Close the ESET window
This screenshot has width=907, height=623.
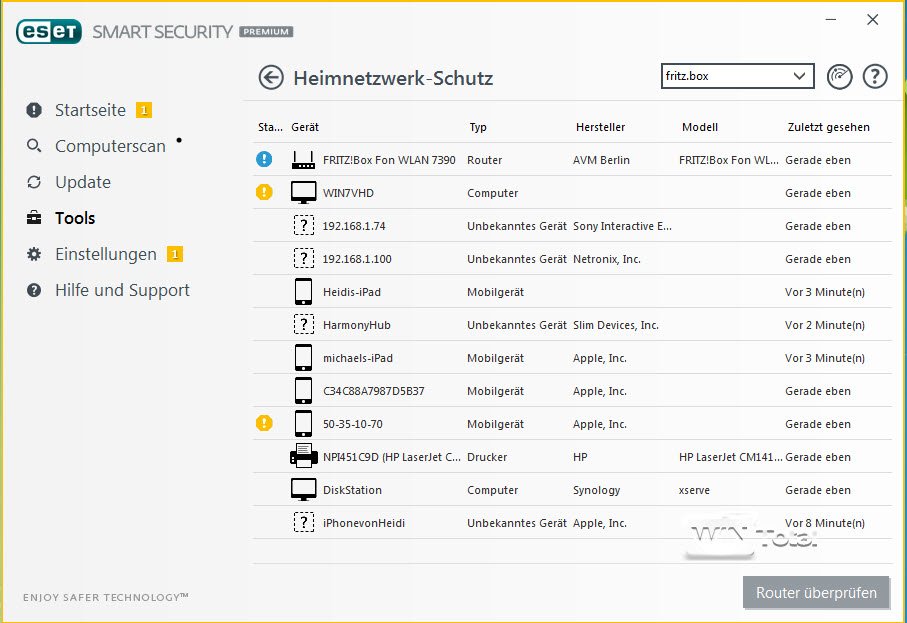tap(872, 20)
